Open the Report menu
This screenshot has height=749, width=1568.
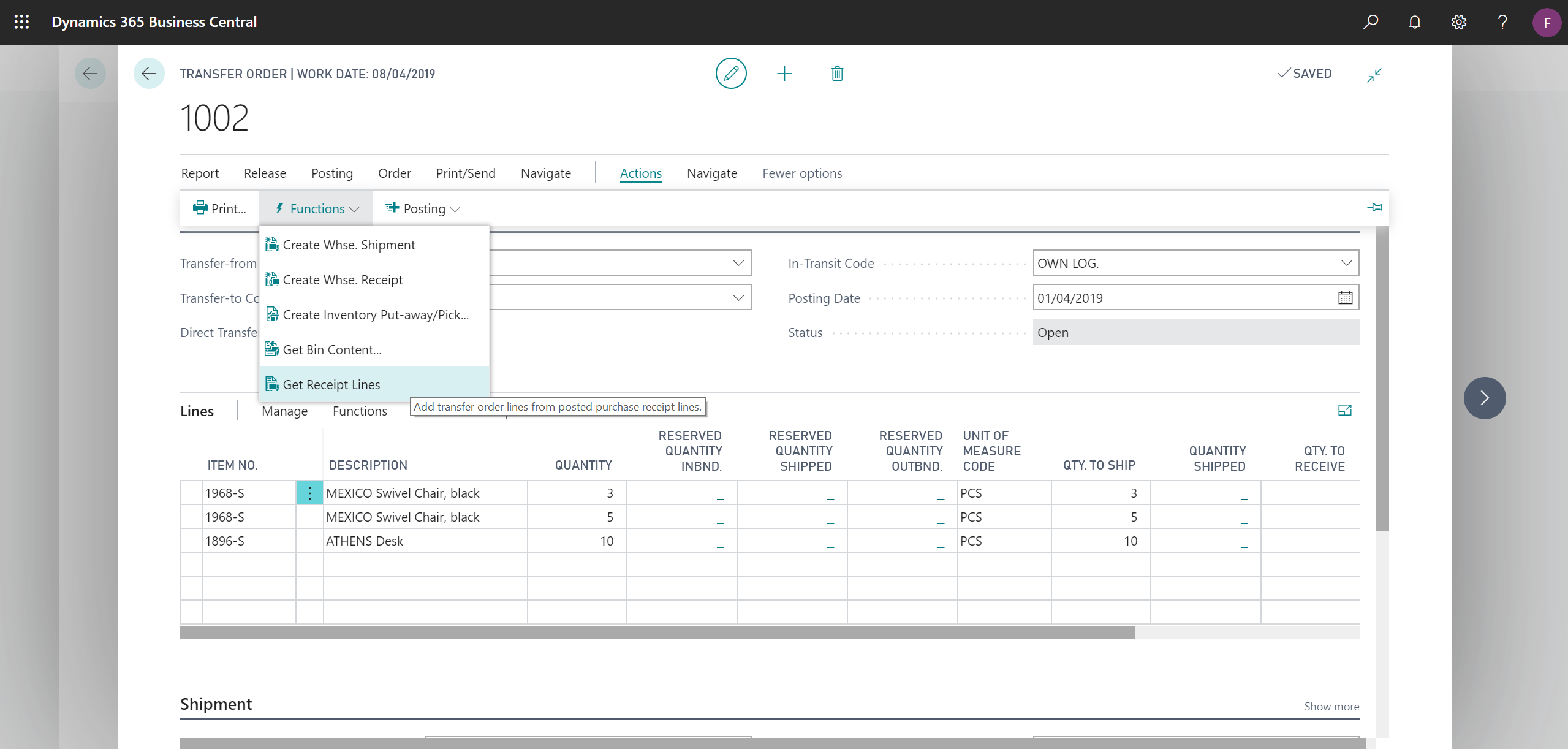click(200, 173)
